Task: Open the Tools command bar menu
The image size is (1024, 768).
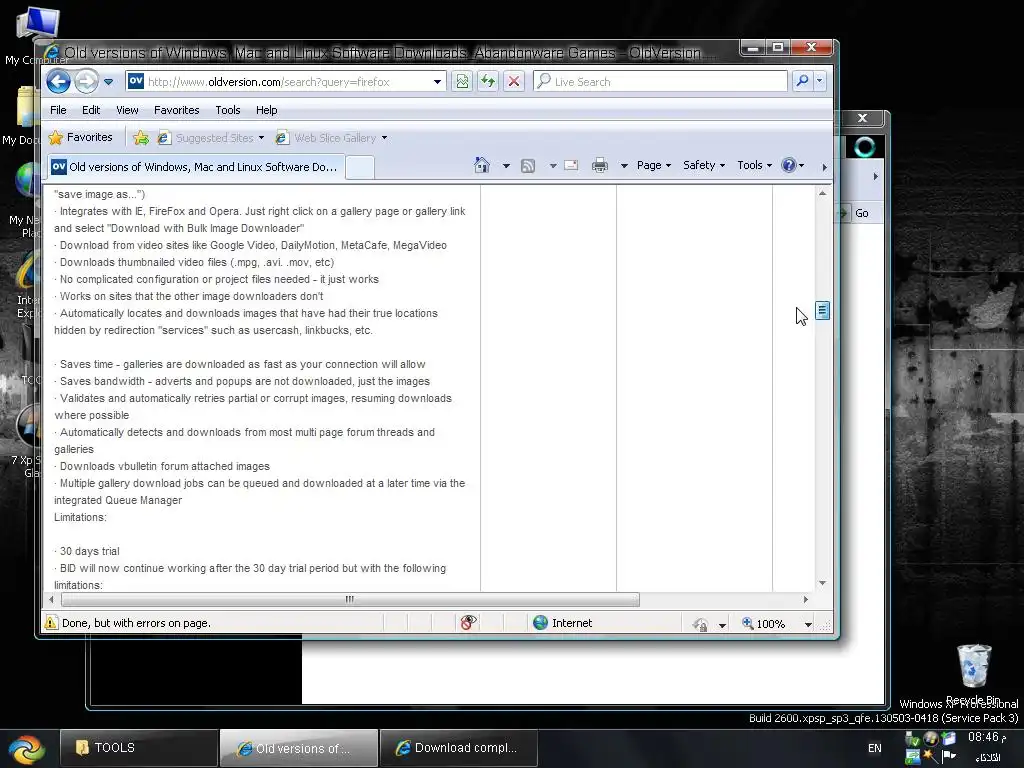Action: click(754, 165)
